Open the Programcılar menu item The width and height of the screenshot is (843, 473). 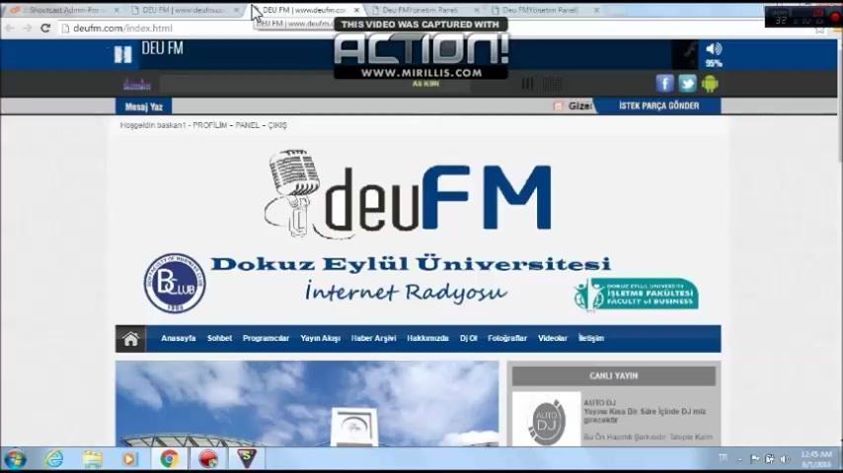tap(266, 339)
